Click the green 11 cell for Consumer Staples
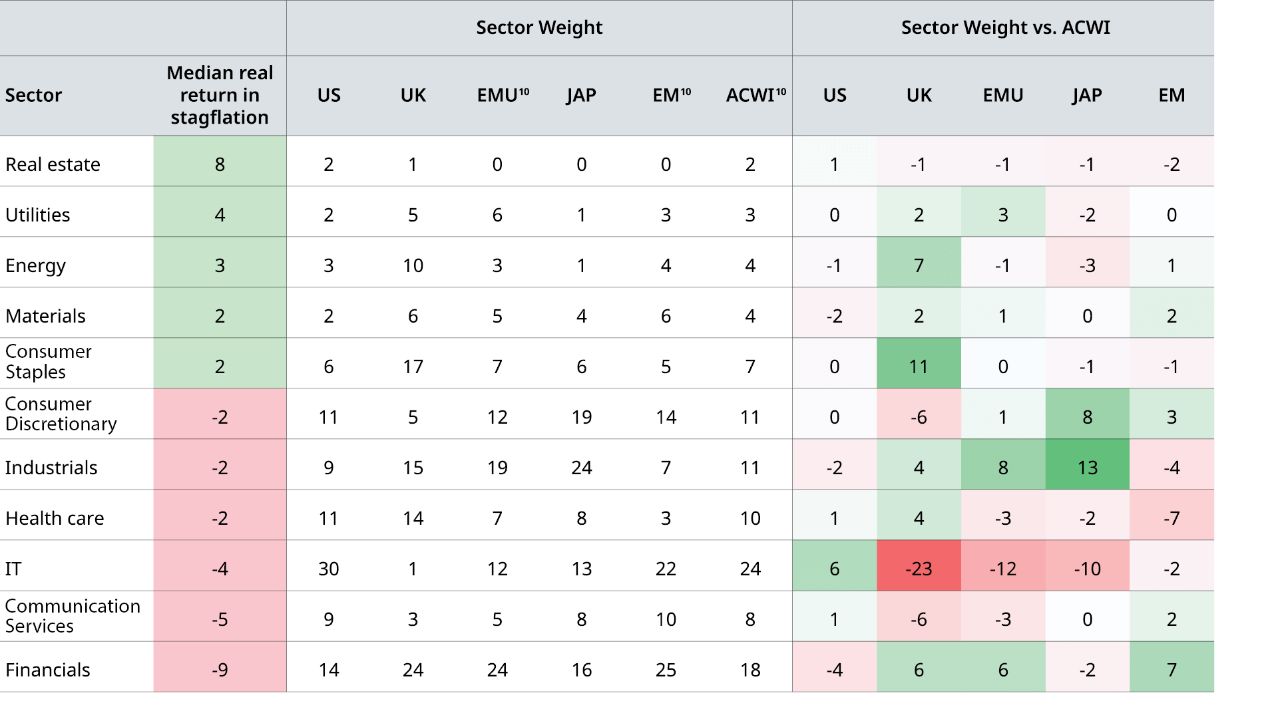The image size is (1280, 723). (919, 366)
